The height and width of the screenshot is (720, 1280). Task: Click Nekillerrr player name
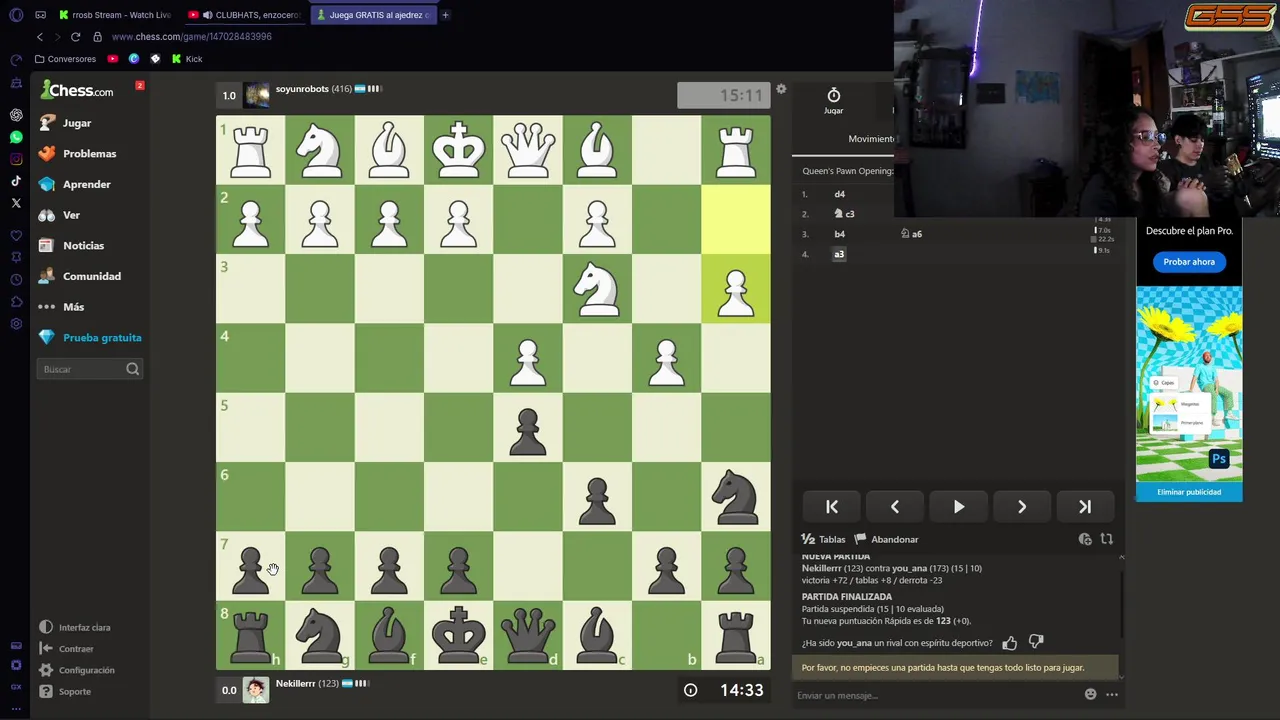pos(295,683)
